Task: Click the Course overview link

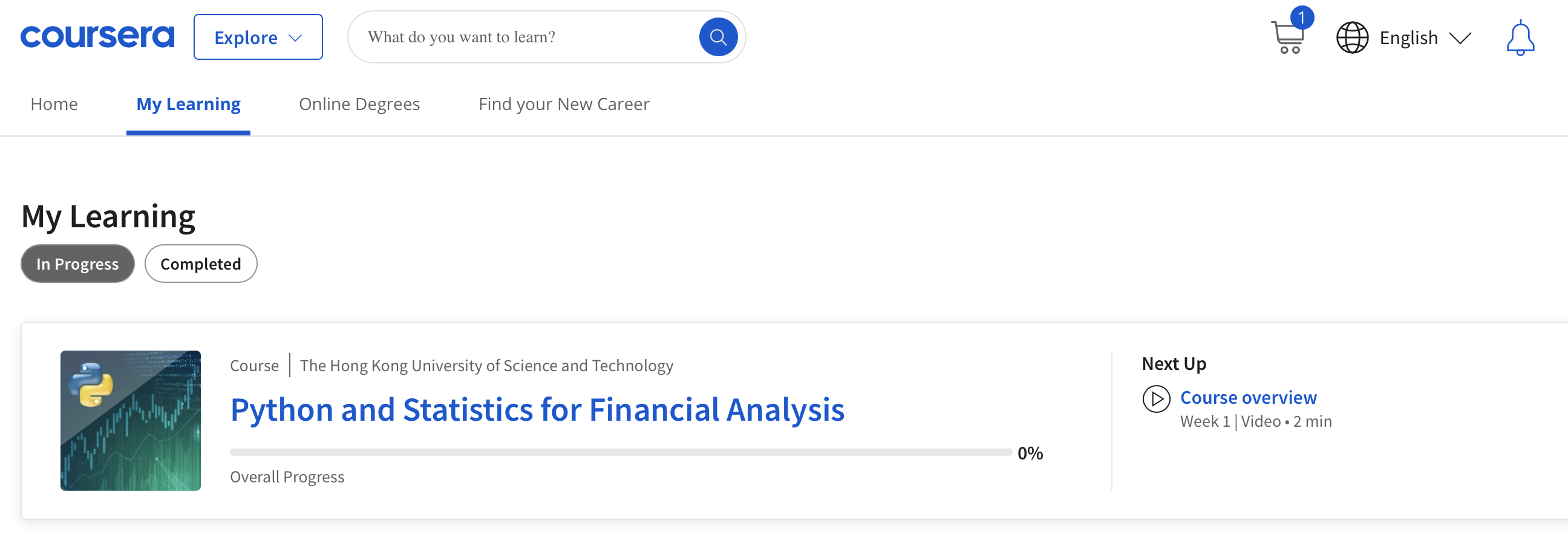Action: (1249, 397)
